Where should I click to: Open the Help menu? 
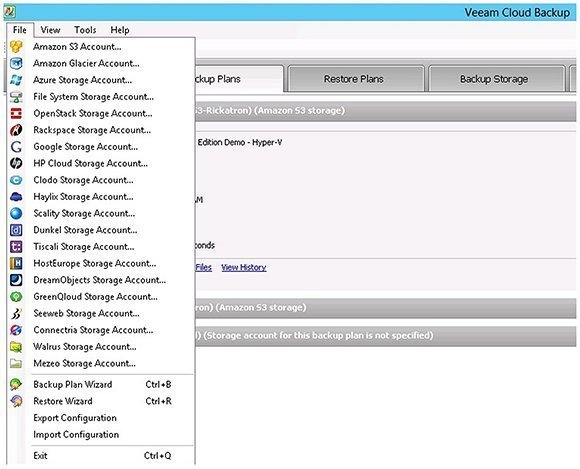[x=120, y=30]
